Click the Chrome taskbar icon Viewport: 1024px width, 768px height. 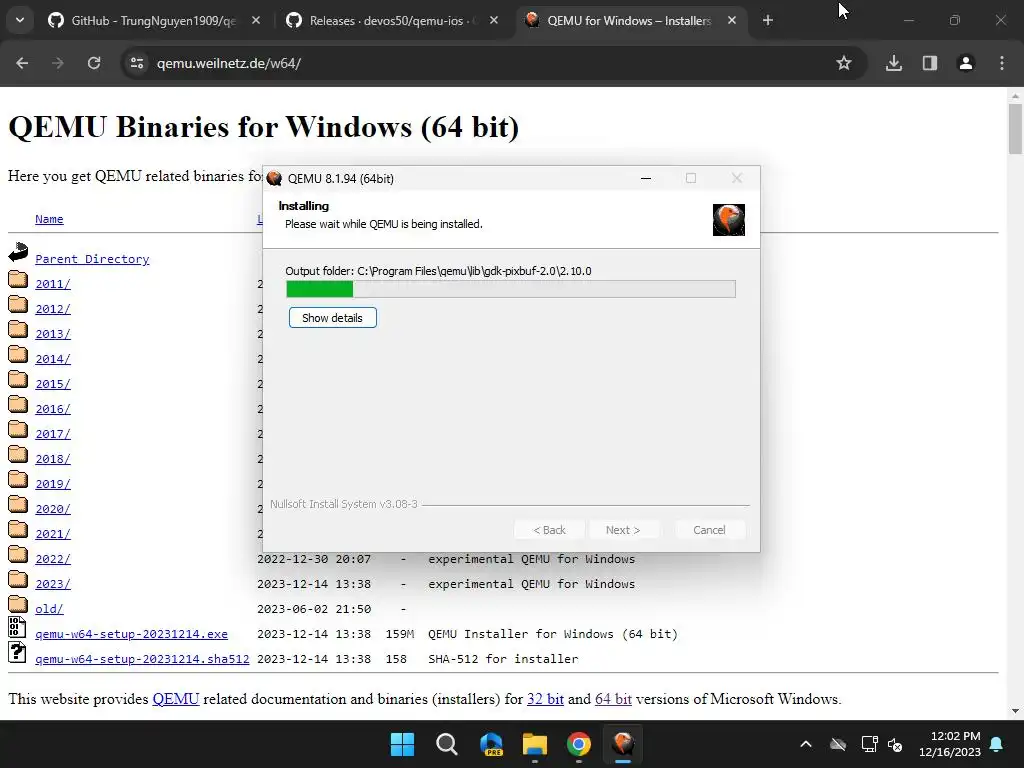[x=579, y=744]
